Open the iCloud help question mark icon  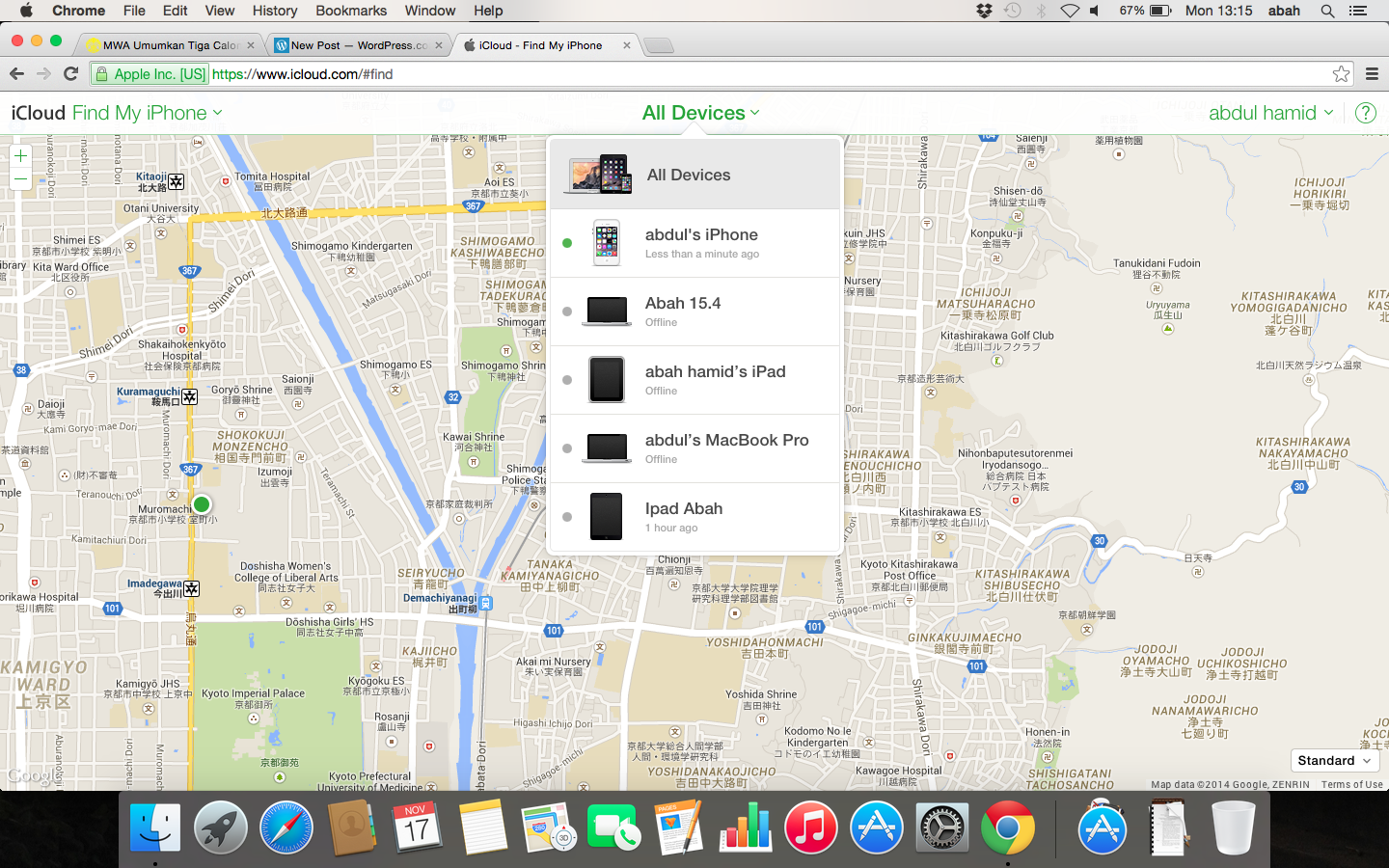pyautogui.click(x=1365, y=113)
